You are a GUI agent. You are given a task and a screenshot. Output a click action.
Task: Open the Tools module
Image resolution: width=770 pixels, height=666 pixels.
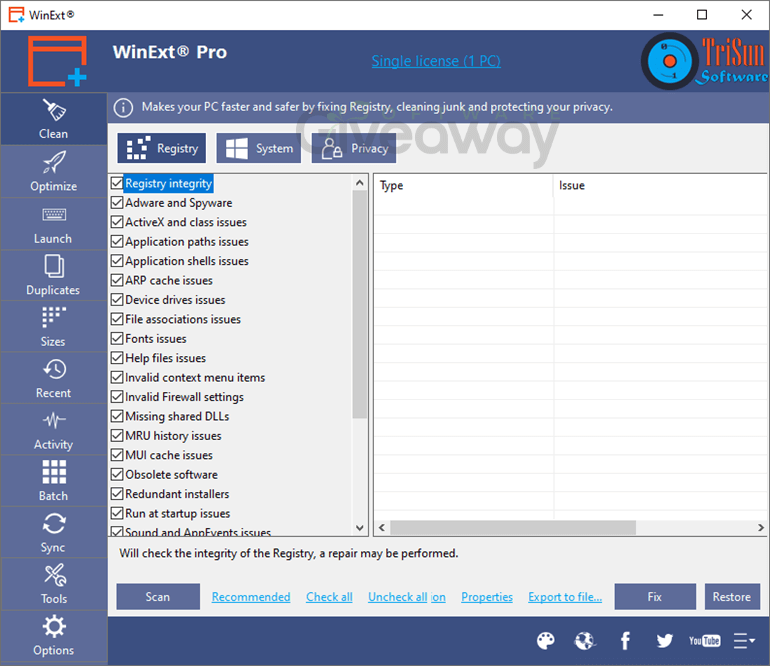pyautogui.click(x=54, y=584)
